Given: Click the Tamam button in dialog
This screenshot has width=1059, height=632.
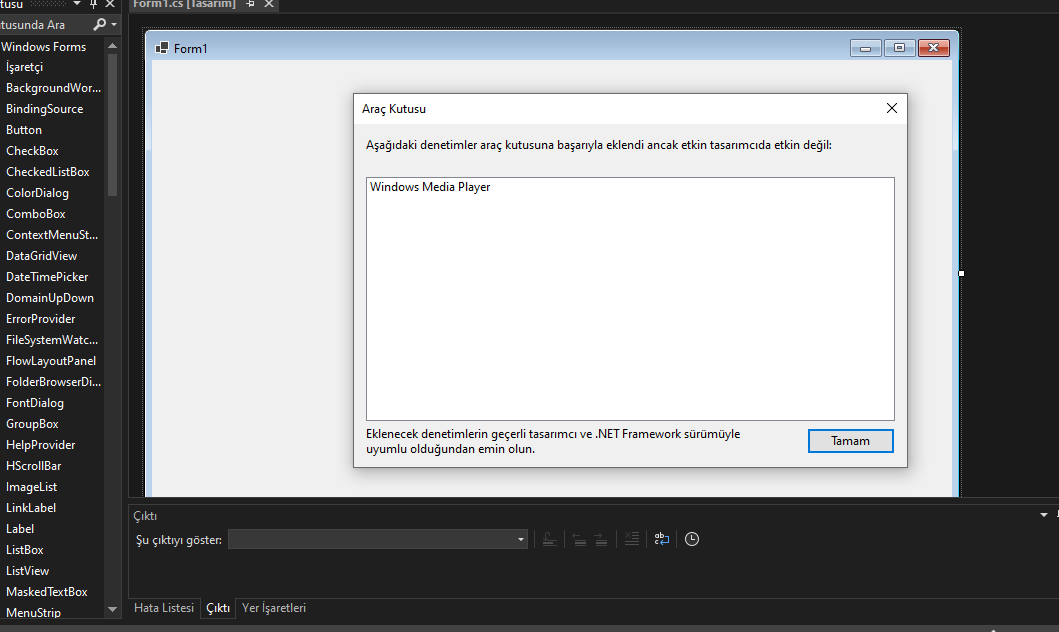Looking at the screenshot, I should pyautogui.click(x=850, y=441).
